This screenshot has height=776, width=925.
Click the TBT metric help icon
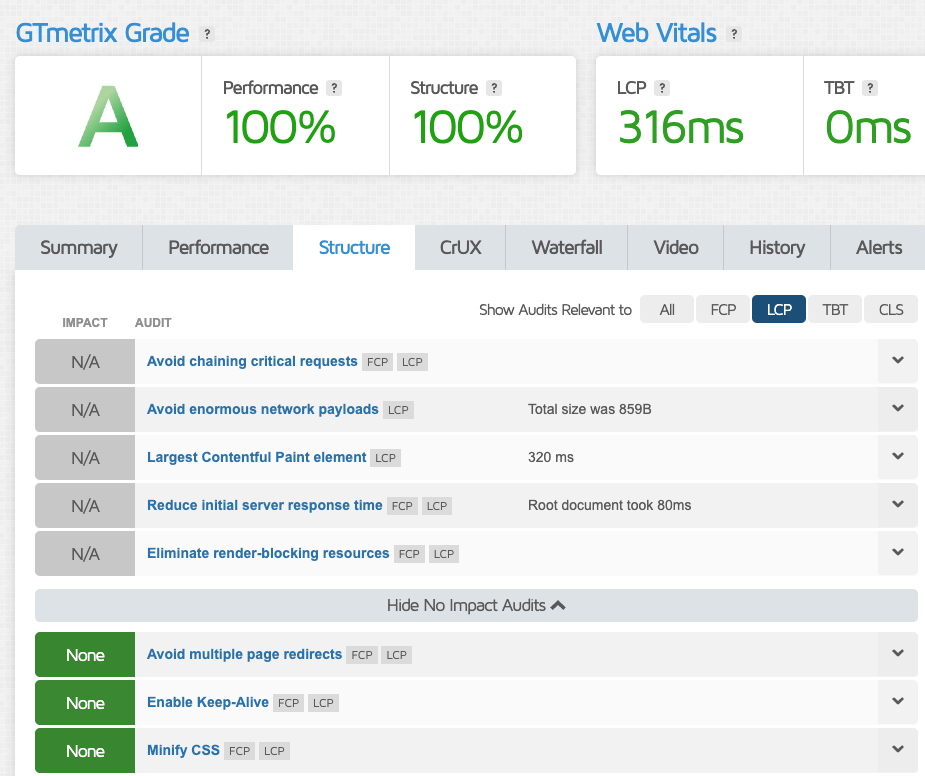tap(869, 88)
